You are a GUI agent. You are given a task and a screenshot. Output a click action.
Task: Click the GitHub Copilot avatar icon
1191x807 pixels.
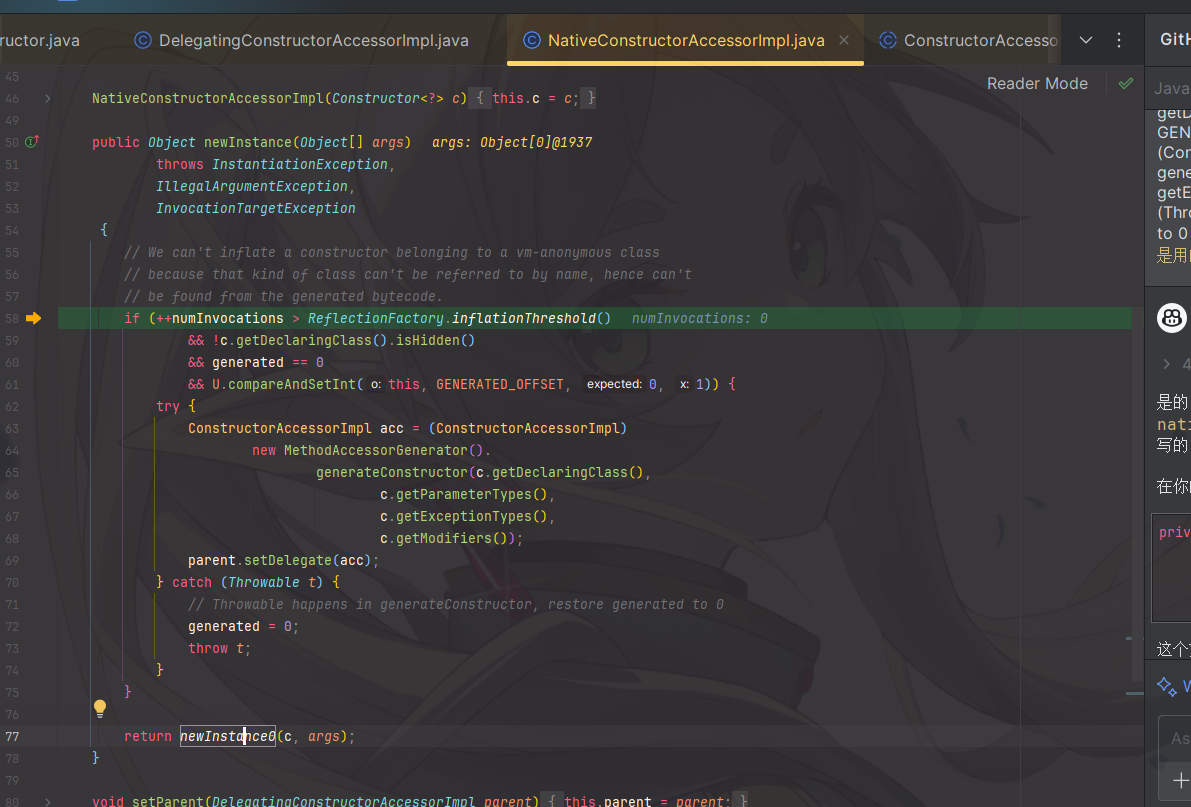pyautogui.click(x=1171, y=318)
